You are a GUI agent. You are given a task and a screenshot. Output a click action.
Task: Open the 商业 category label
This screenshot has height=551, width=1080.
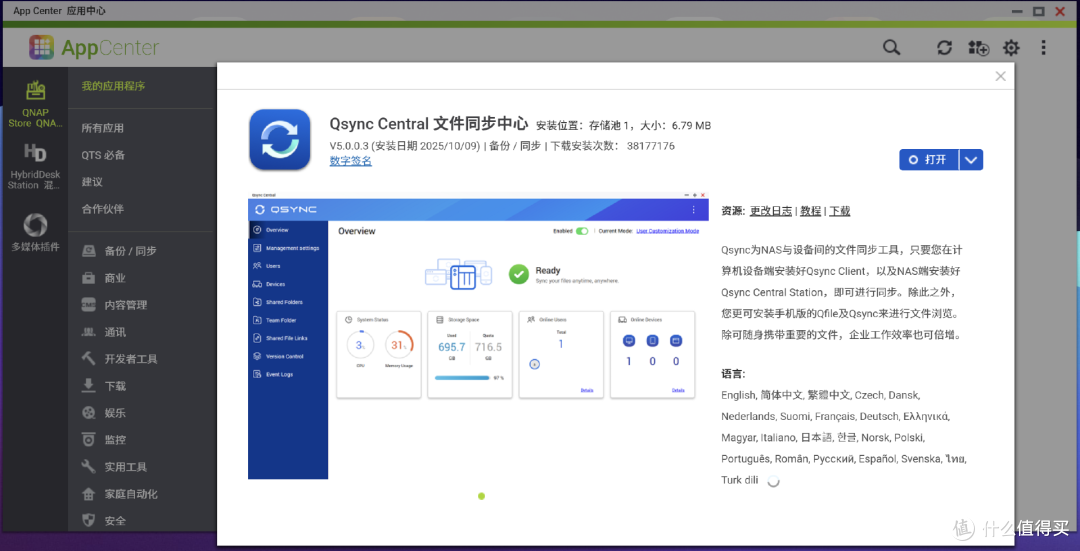tap(115, 278)
